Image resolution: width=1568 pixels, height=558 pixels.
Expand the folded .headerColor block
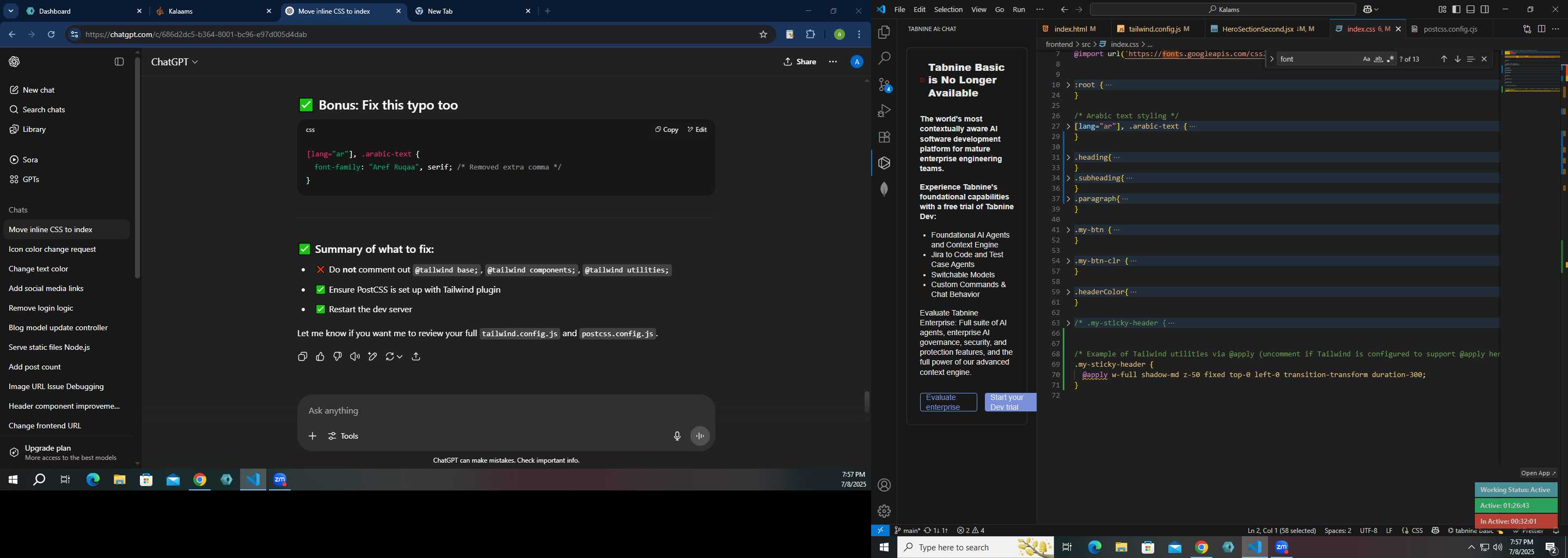[1068, 293]
